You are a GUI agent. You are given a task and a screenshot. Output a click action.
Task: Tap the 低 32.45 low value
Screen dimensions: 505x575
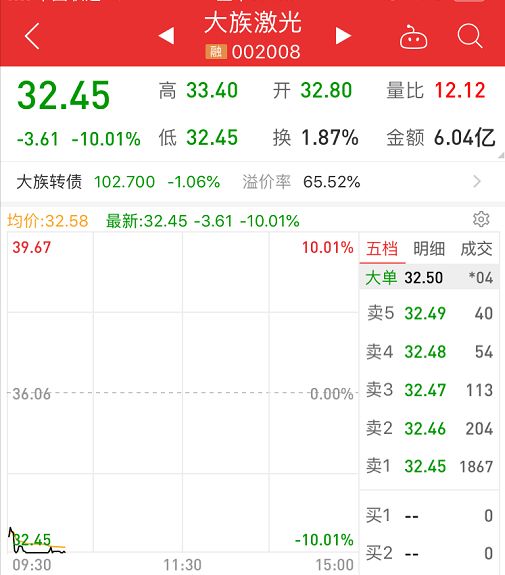coord(212,138)
